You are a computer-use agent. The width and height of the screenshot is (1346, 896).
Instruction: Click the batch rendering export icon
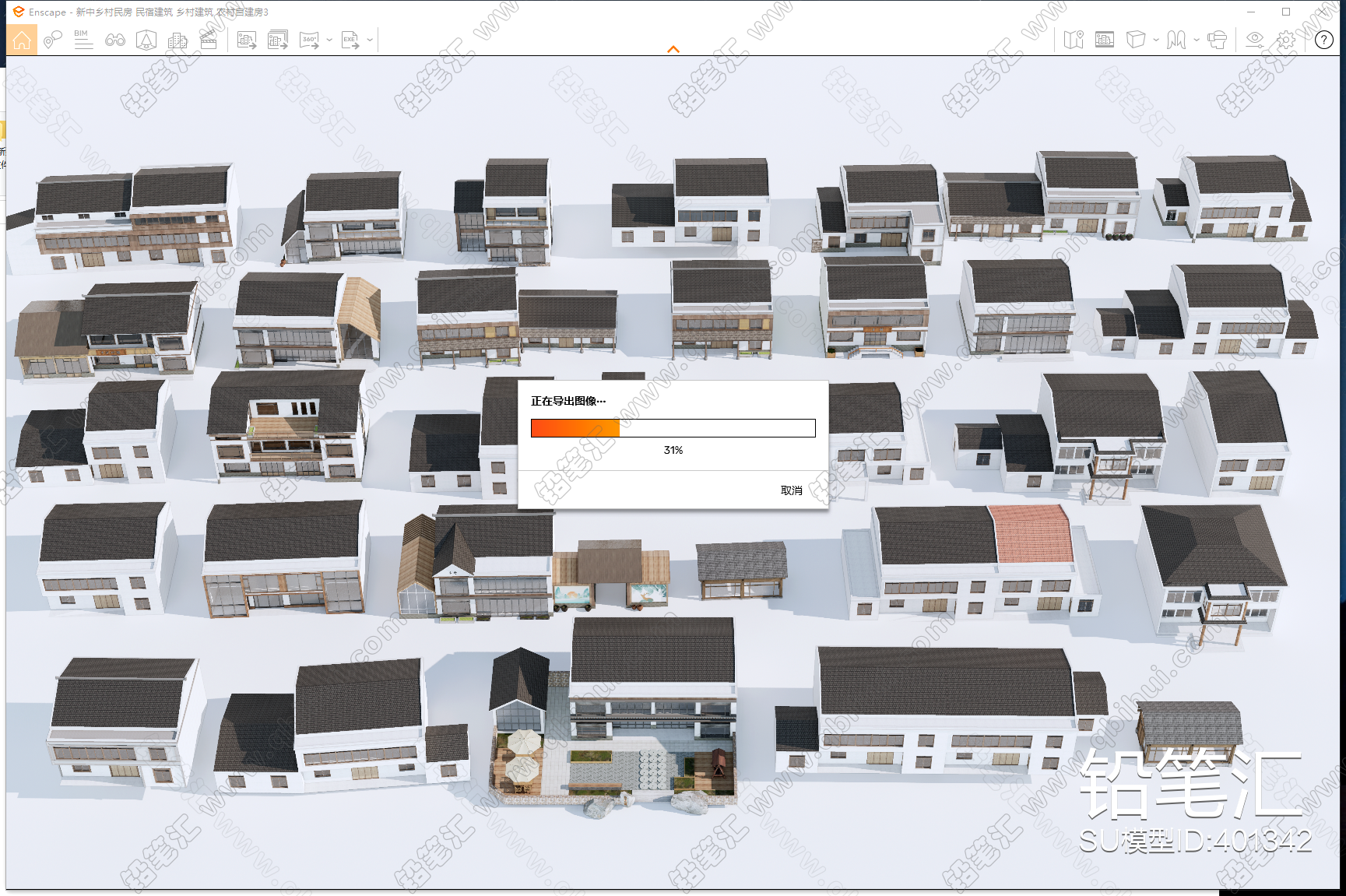(278, 40)
